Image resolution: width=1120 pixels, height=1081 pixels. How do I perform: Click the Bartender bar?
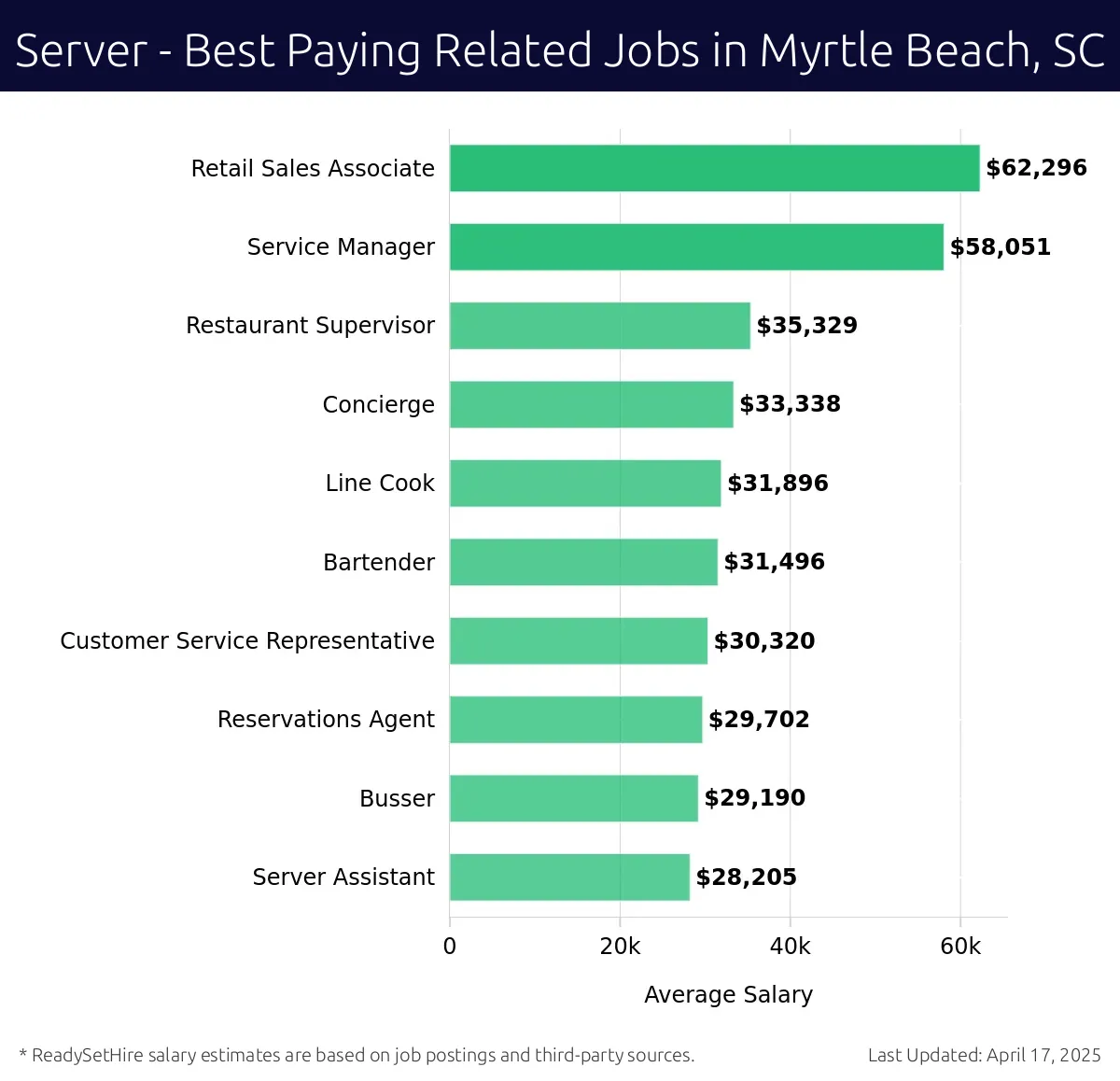[583, 562]
